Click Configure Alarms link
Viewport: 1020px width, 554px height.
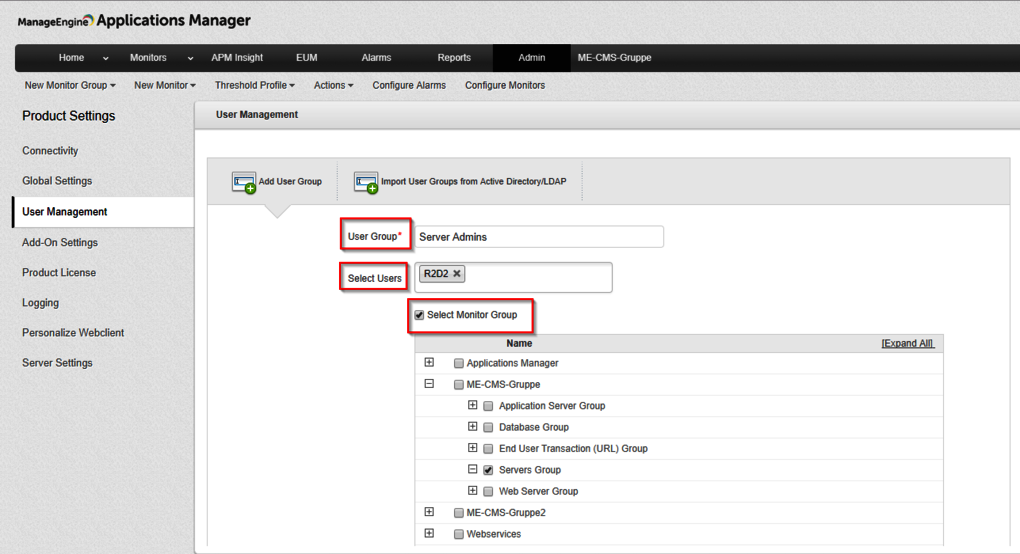click(x=409, y=85)
